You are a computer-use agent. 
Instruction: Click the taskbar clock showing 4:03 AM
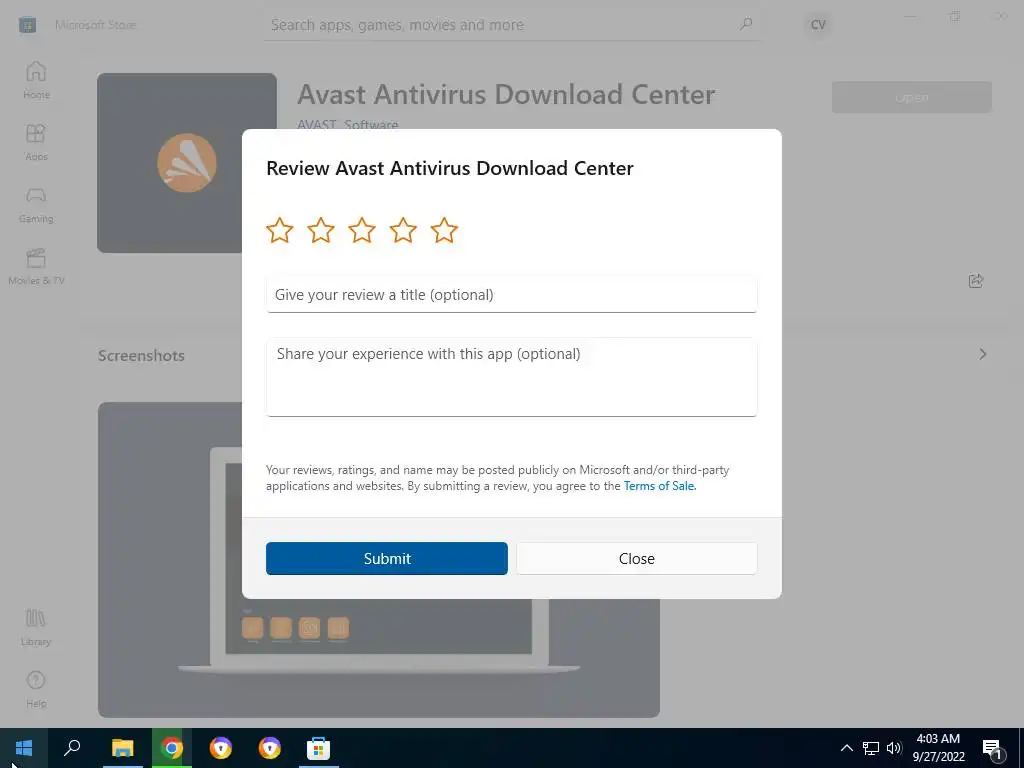938,748
